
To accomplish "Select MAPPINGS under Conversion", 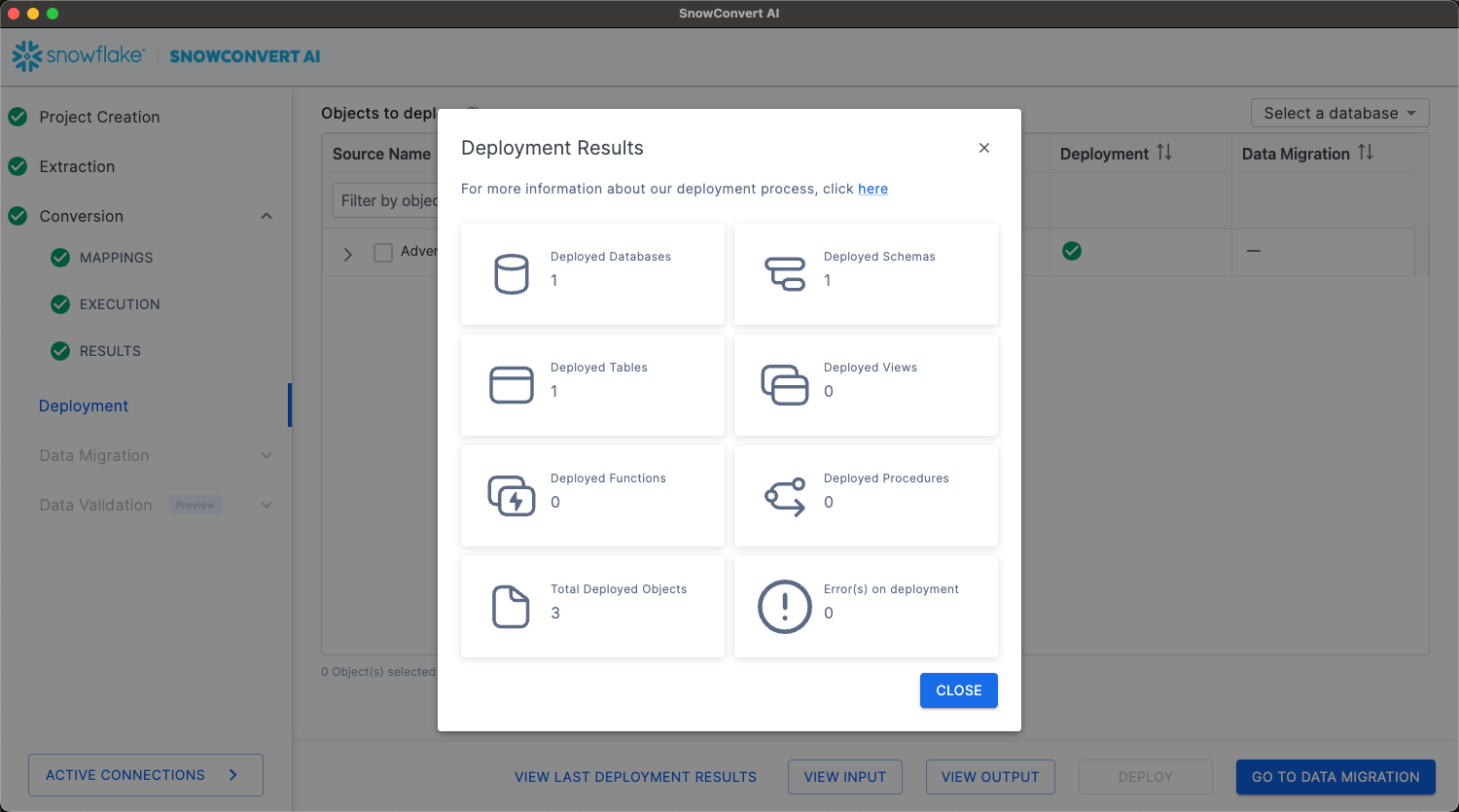I will [x=116, y=258].
